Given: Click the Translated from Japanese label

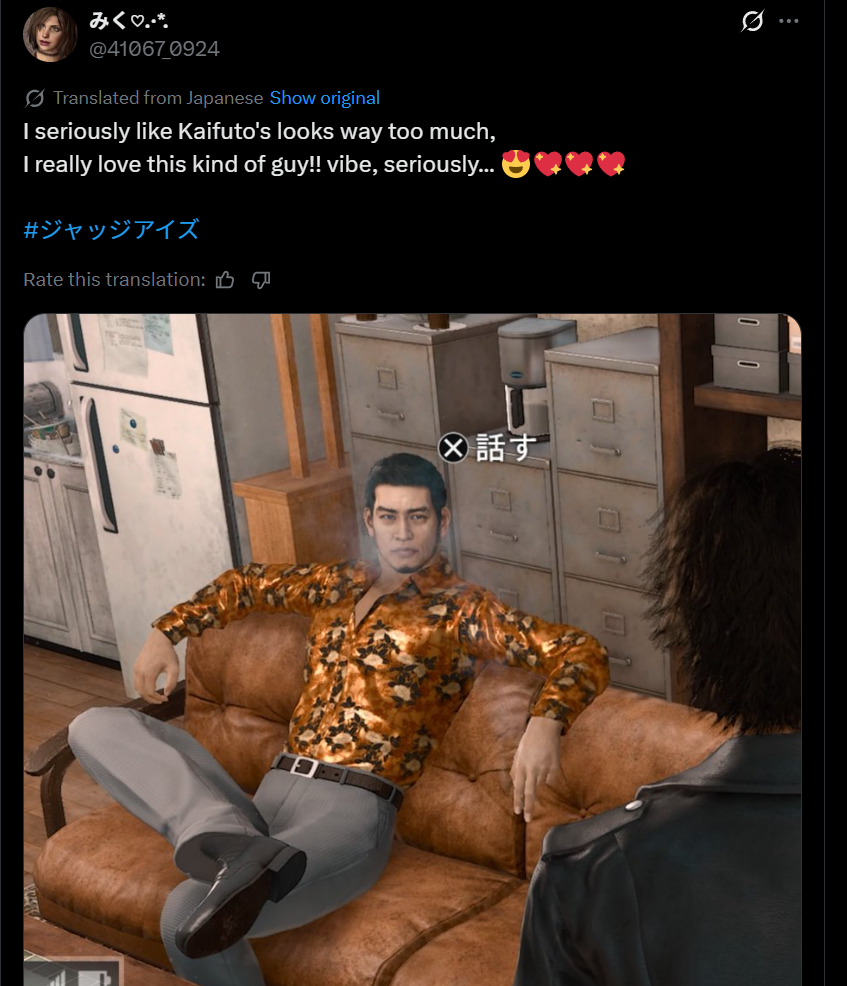Looking at the screenshot, I should coord(158,98).
